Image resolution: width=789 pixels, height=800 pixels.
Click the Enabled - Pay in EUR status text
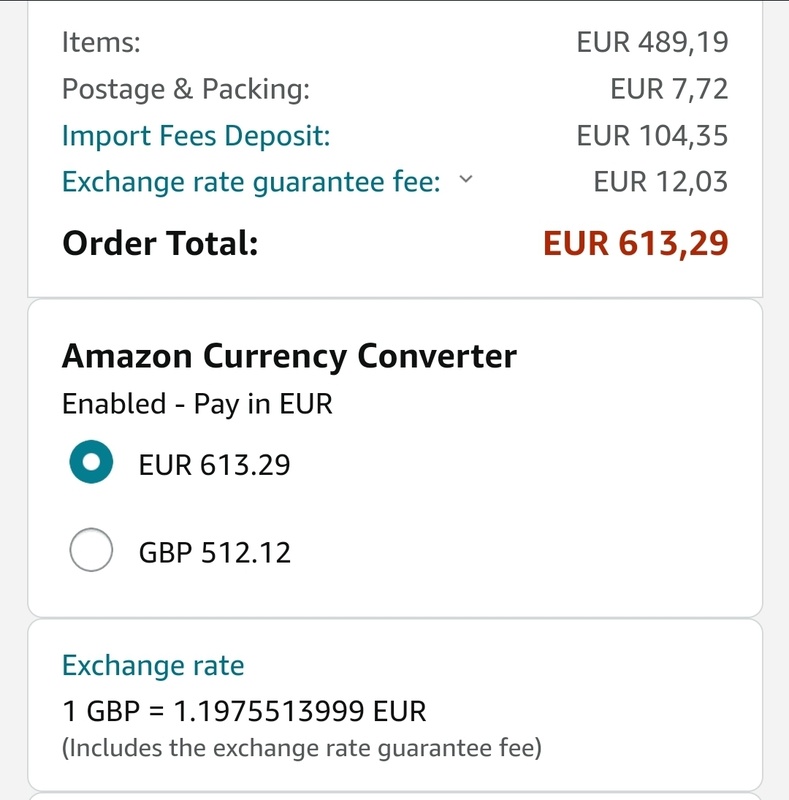pos(197,404)
